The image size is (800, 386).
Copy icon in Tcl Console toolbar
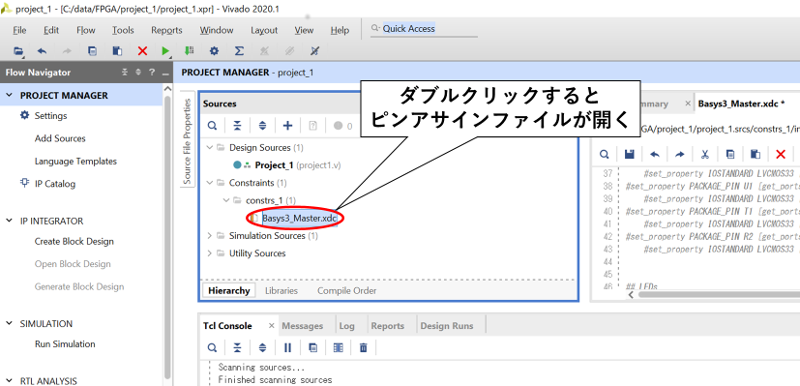pos(313,348)
